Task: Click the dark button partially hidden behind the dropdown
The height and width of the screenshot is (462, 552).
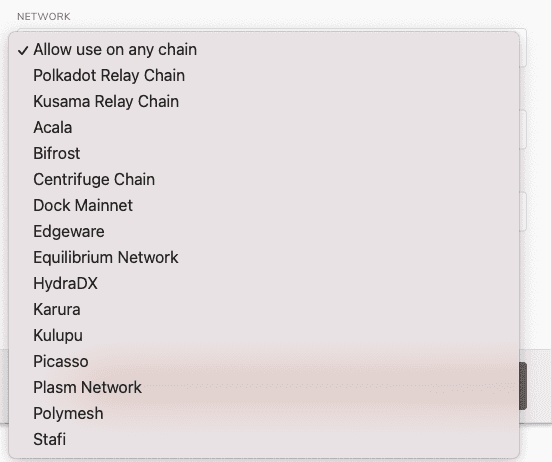Action: click(x=523, y=386)
